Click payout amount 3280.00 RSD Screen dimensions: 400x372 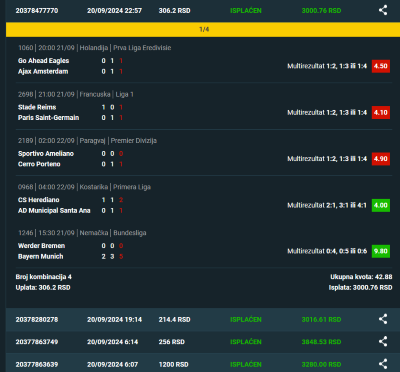[x=321, y=364]
